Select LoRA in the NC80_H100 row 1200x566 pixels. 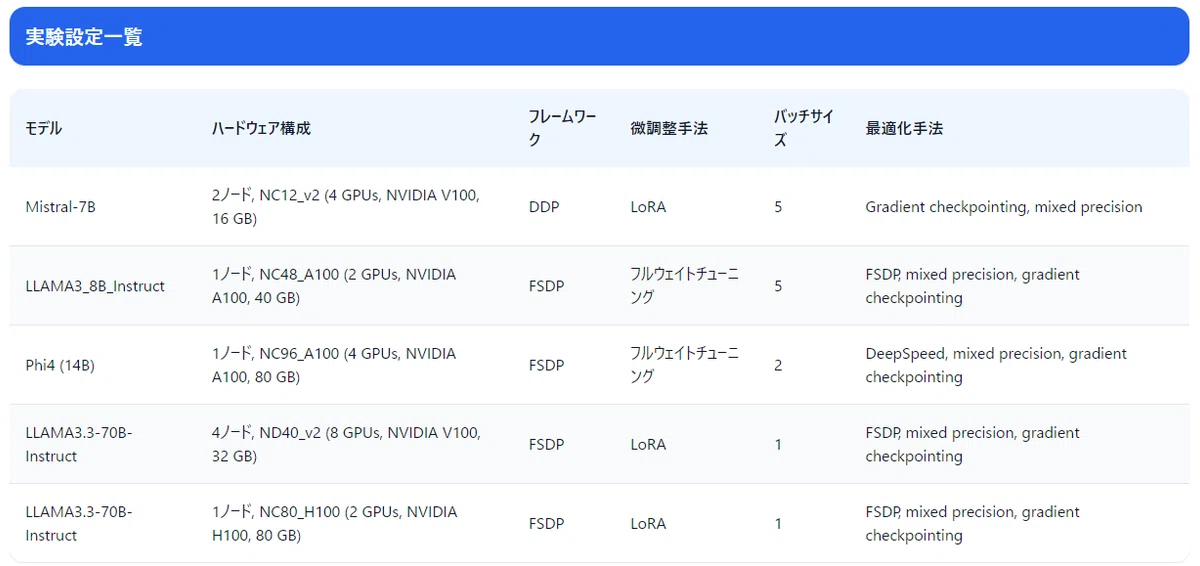(x=648, y=523)
